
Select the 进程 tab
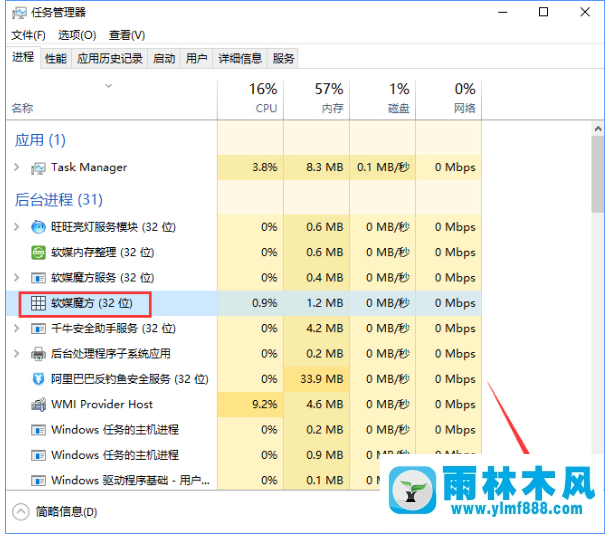click(x=23, y=58)
